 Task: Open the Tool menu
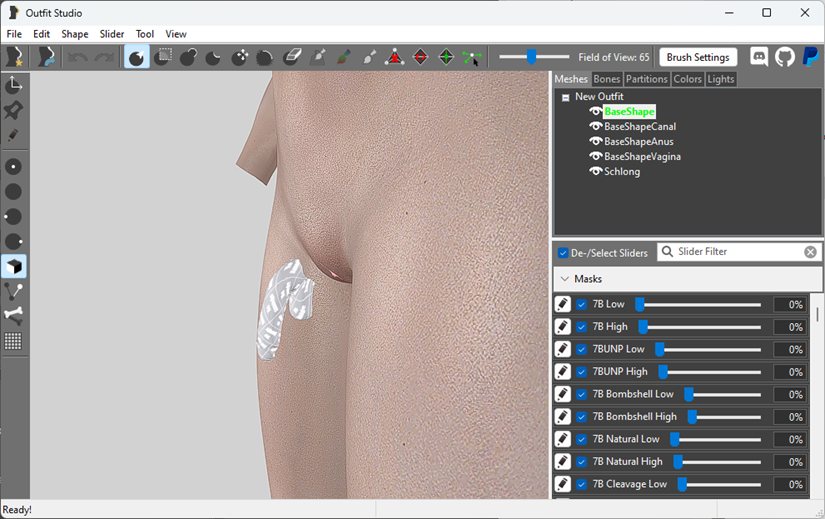click(145, 34)
